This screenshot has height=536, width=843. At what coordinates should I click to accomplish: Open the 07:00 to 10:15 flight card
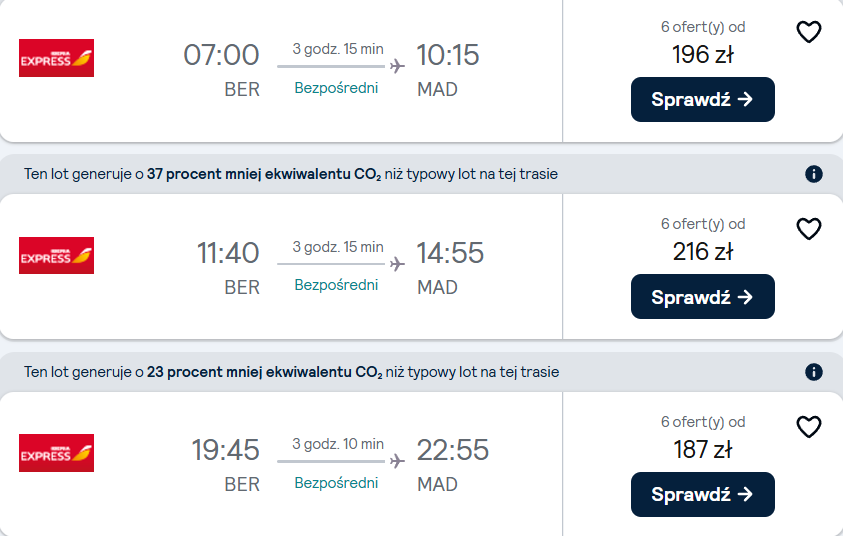pyautogui.click(x=281, y=70)
